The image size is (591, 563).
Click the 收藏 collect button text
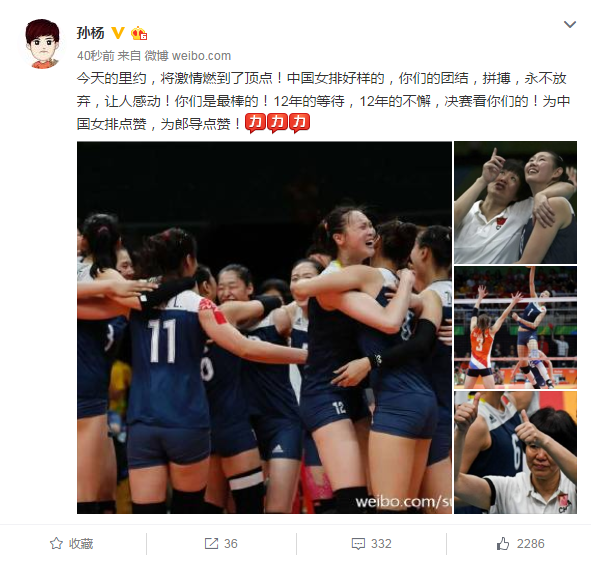[81, 543]
